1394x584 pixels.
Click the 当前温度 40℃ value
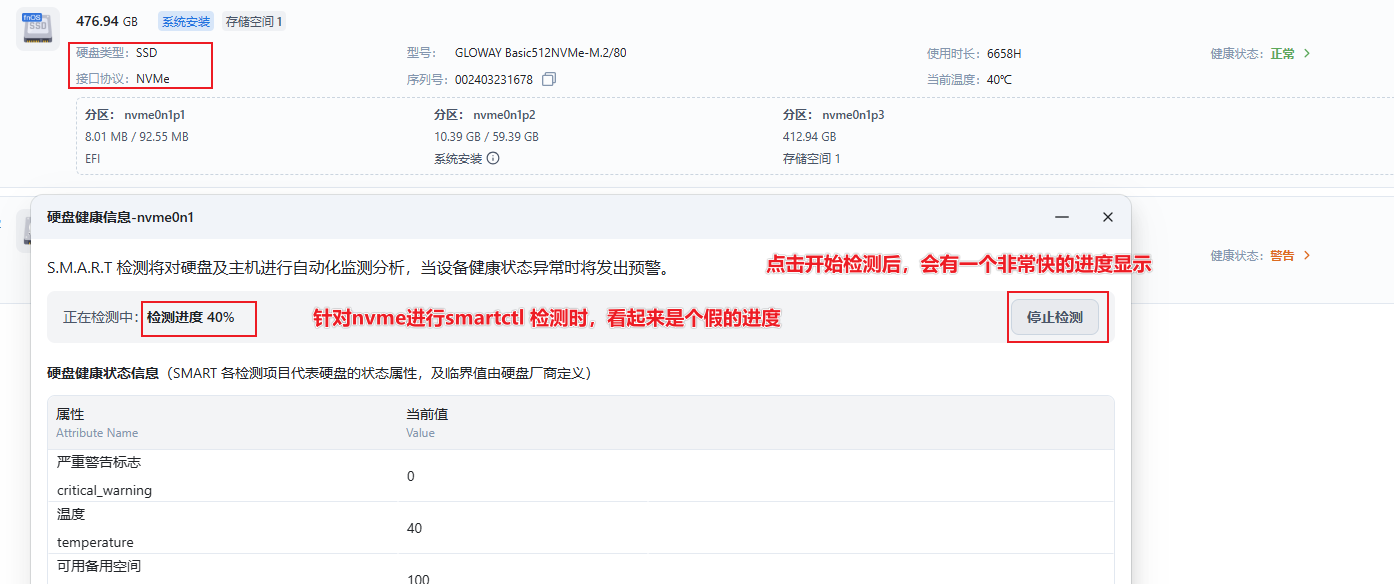point(999,79)
